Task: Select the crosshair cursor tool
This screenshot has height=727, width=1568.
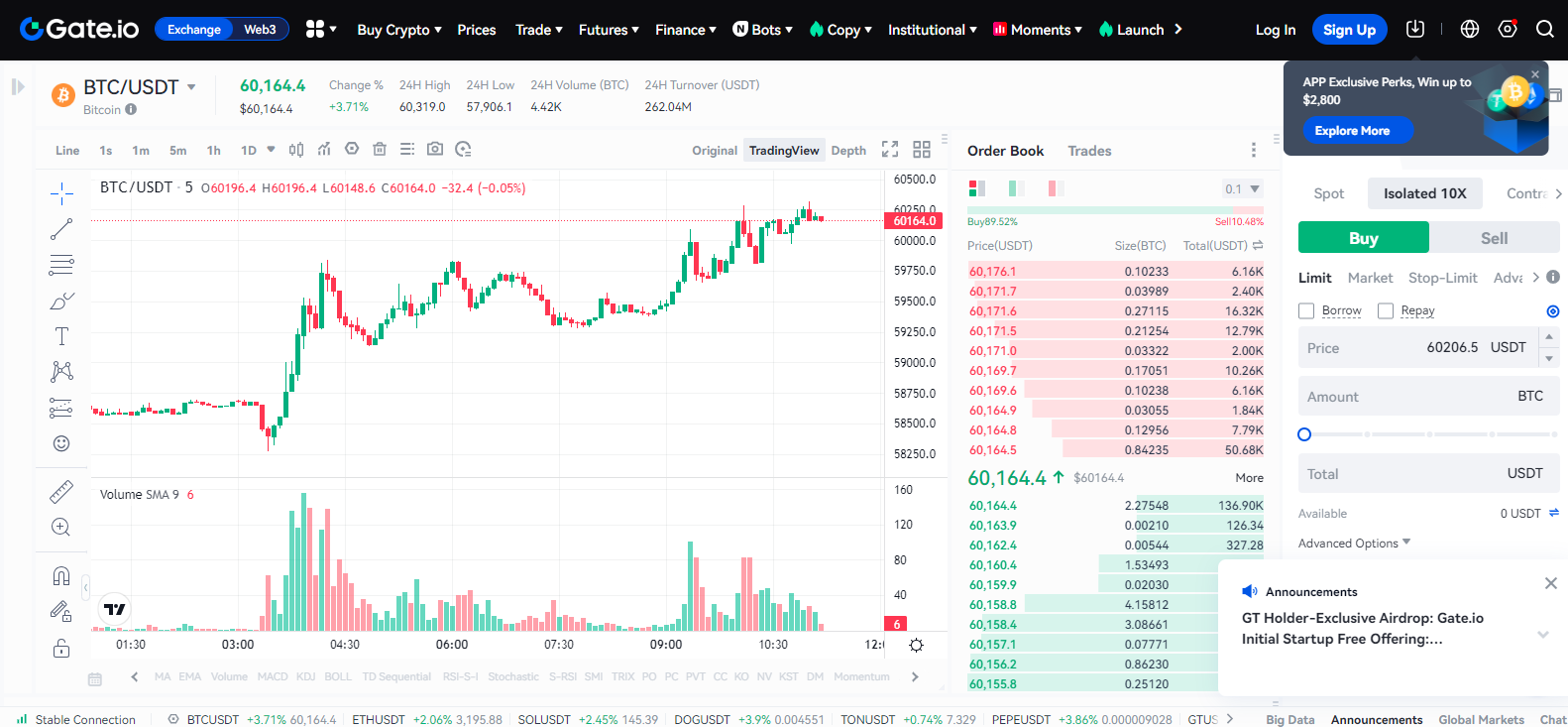Action: click(61, 193)
